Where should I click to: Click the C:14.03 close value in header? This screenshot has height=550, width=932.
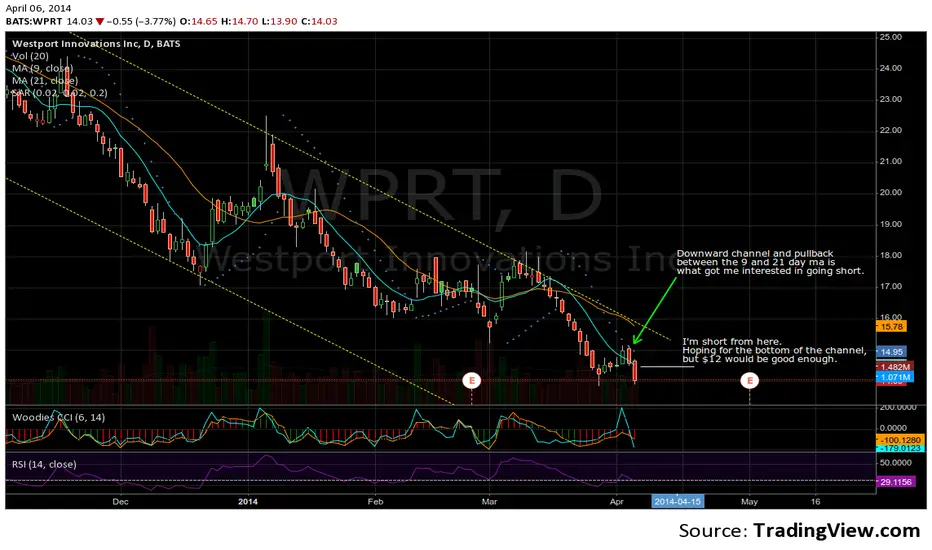[x=319, y=21]
